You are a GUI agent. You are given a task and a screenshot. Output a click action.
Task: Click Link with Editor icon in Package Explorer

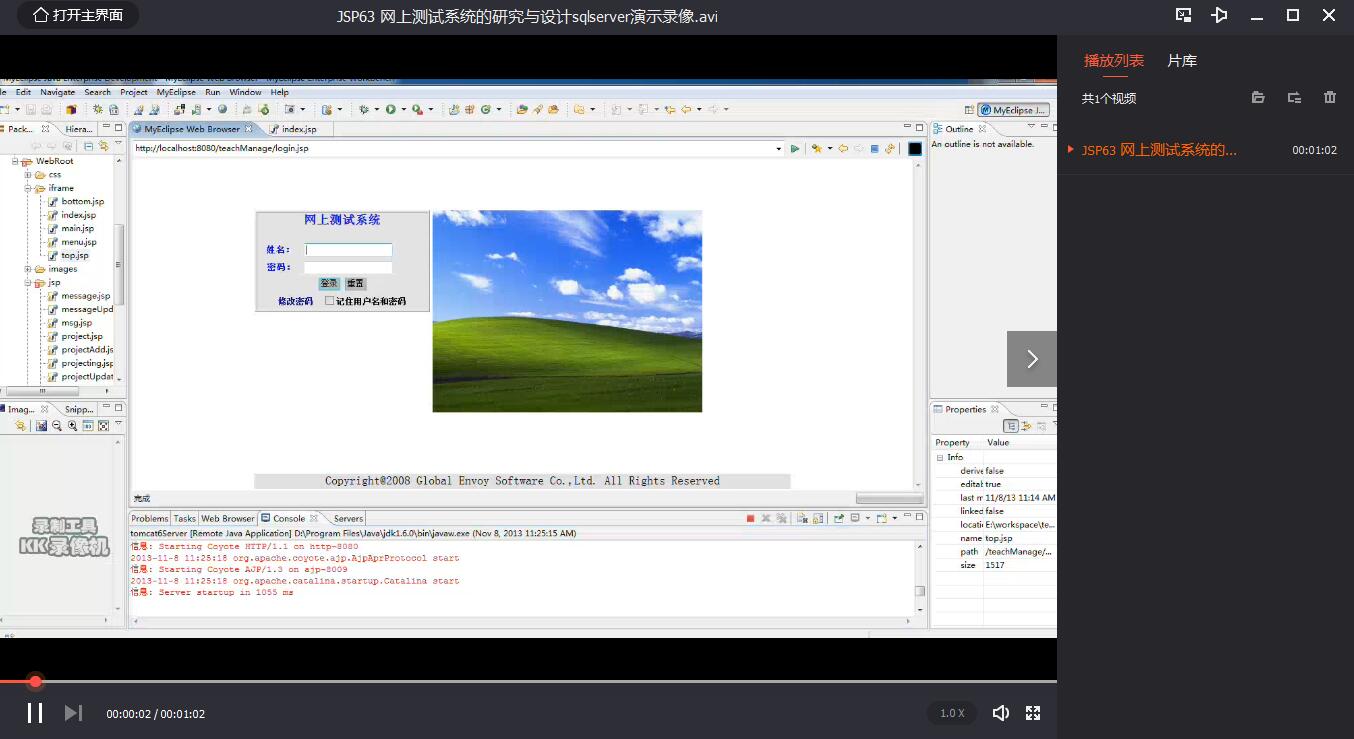[x=102, y=146]
